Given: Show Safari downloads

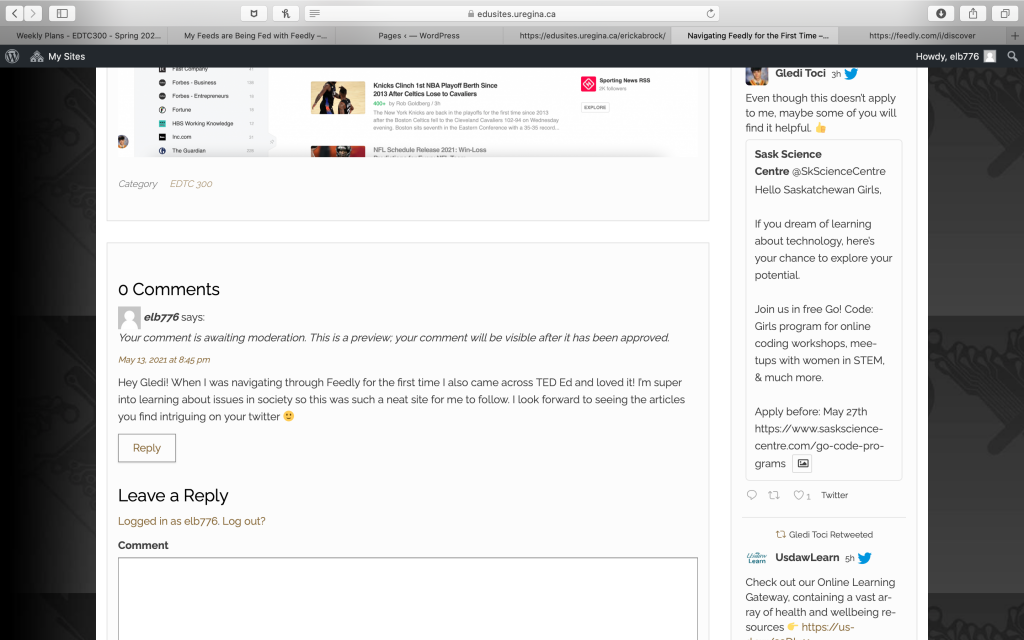Looking at the screenshot, I should click(x=941, y=13).
